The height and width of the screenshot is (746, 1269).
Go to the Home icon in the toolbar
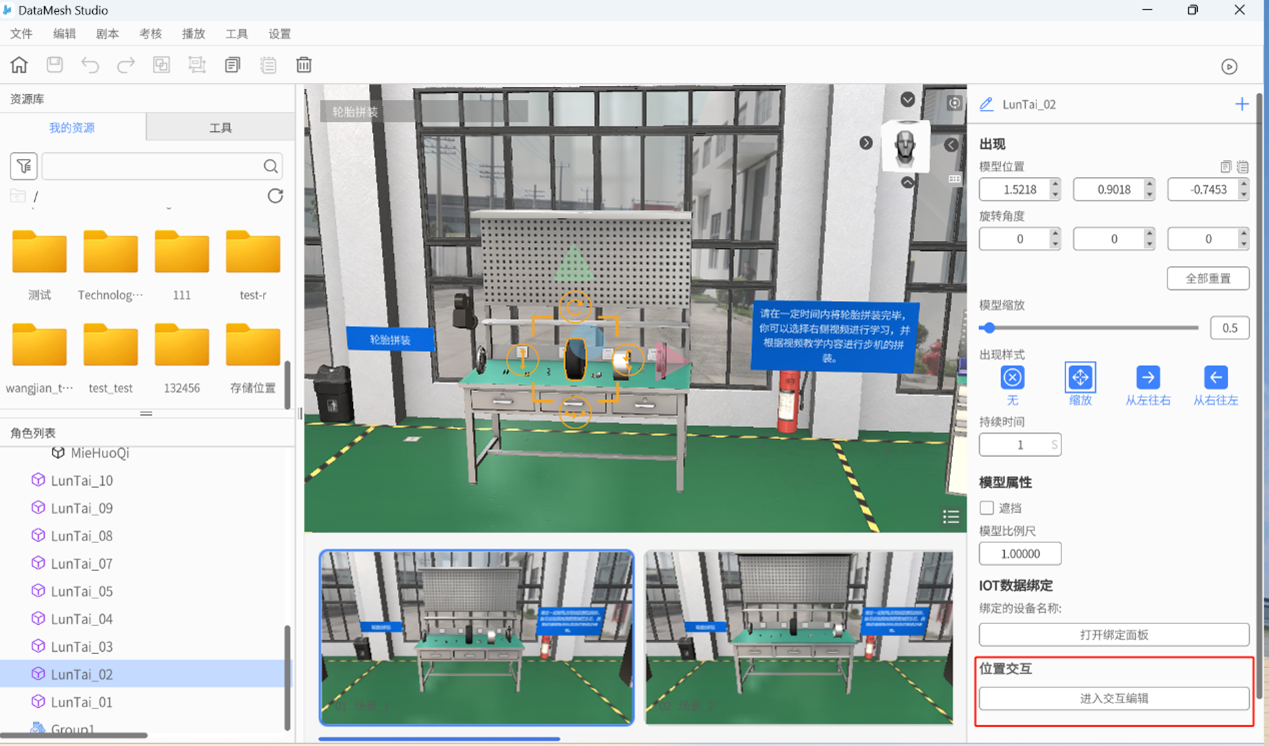pos(19,65)
